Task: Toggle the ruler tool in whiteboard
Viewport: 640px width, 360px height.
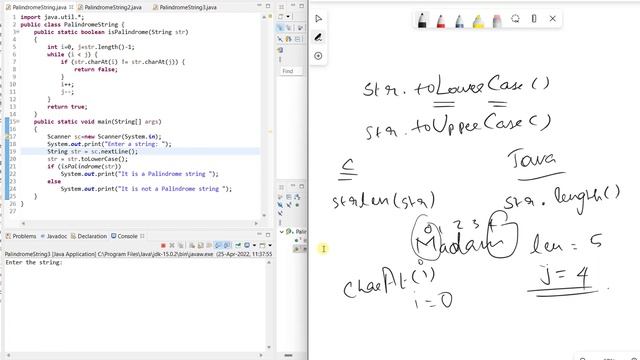Action: 534,19
